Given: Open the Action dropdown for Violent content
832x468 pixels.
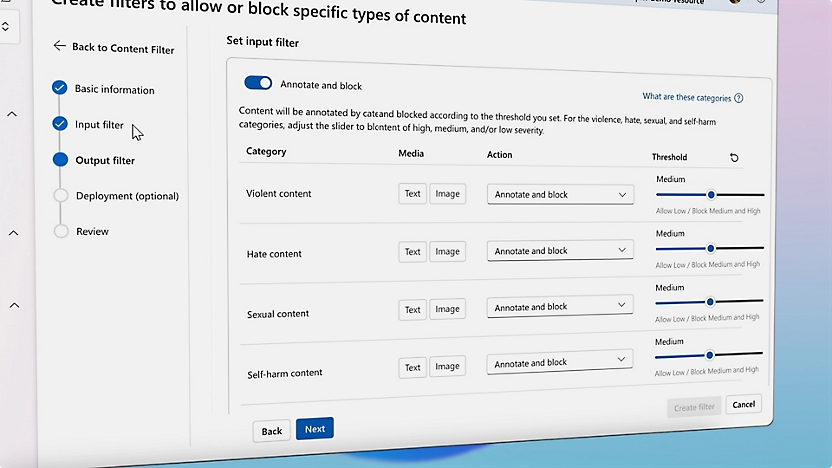Looking at the screenshot, I should tap(560, 194).
